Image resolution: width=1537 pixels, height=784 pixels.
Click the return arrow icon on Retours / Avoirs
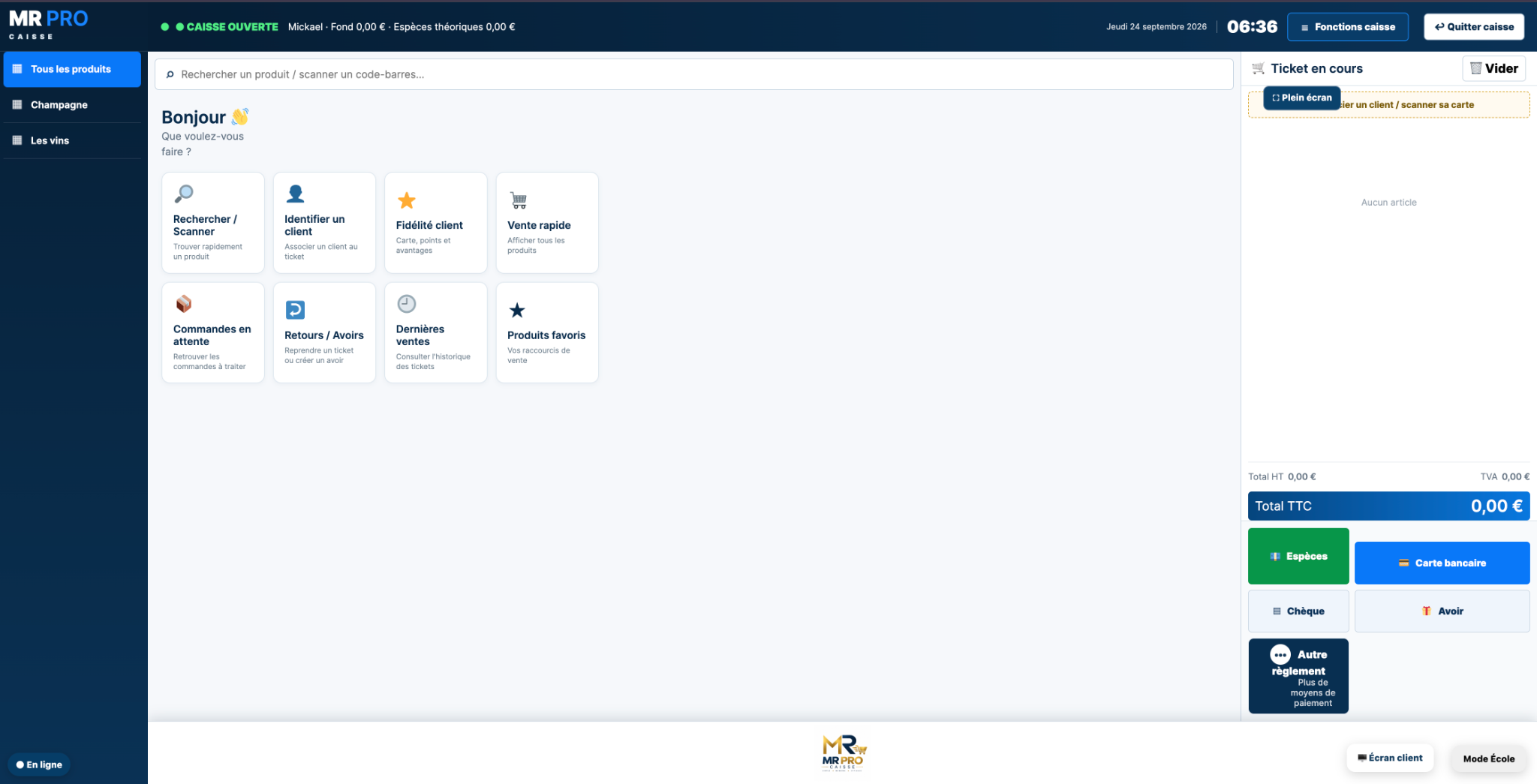(x=296, y=310)
